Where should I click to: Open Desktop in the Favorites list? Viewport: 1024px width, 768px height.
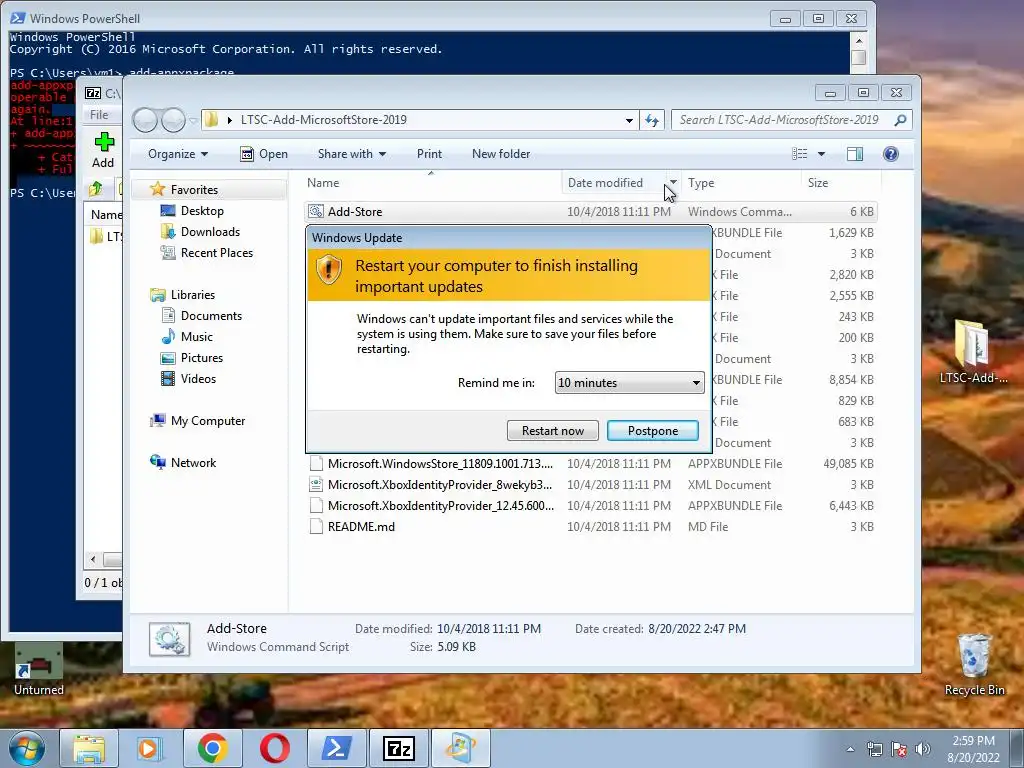click(202, 211)
